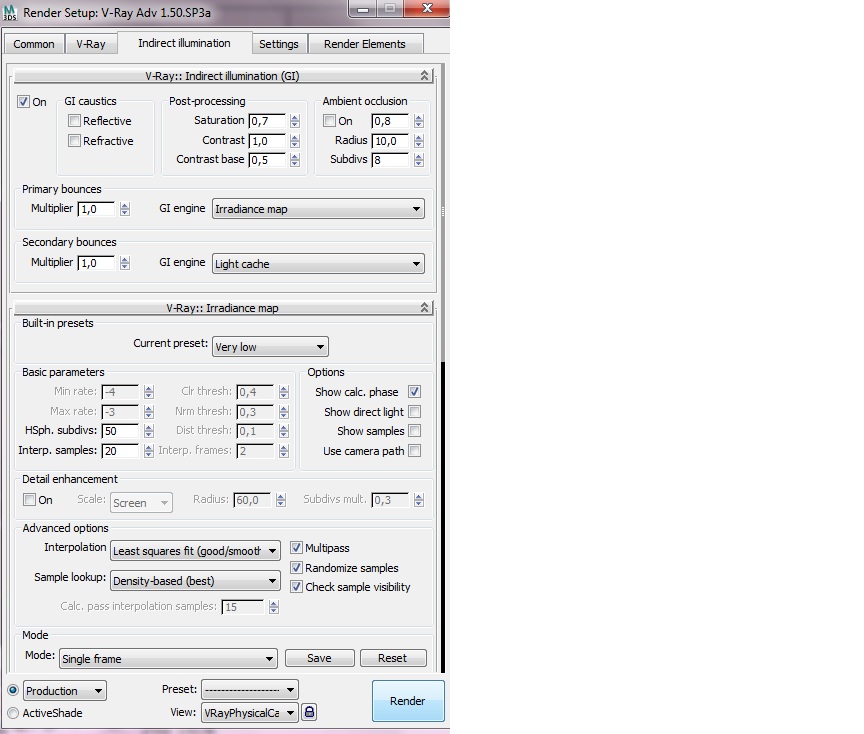This screenshot has height=734, width=864.
Task: Switch to the Common tab
Action: [x=34, y=44]
